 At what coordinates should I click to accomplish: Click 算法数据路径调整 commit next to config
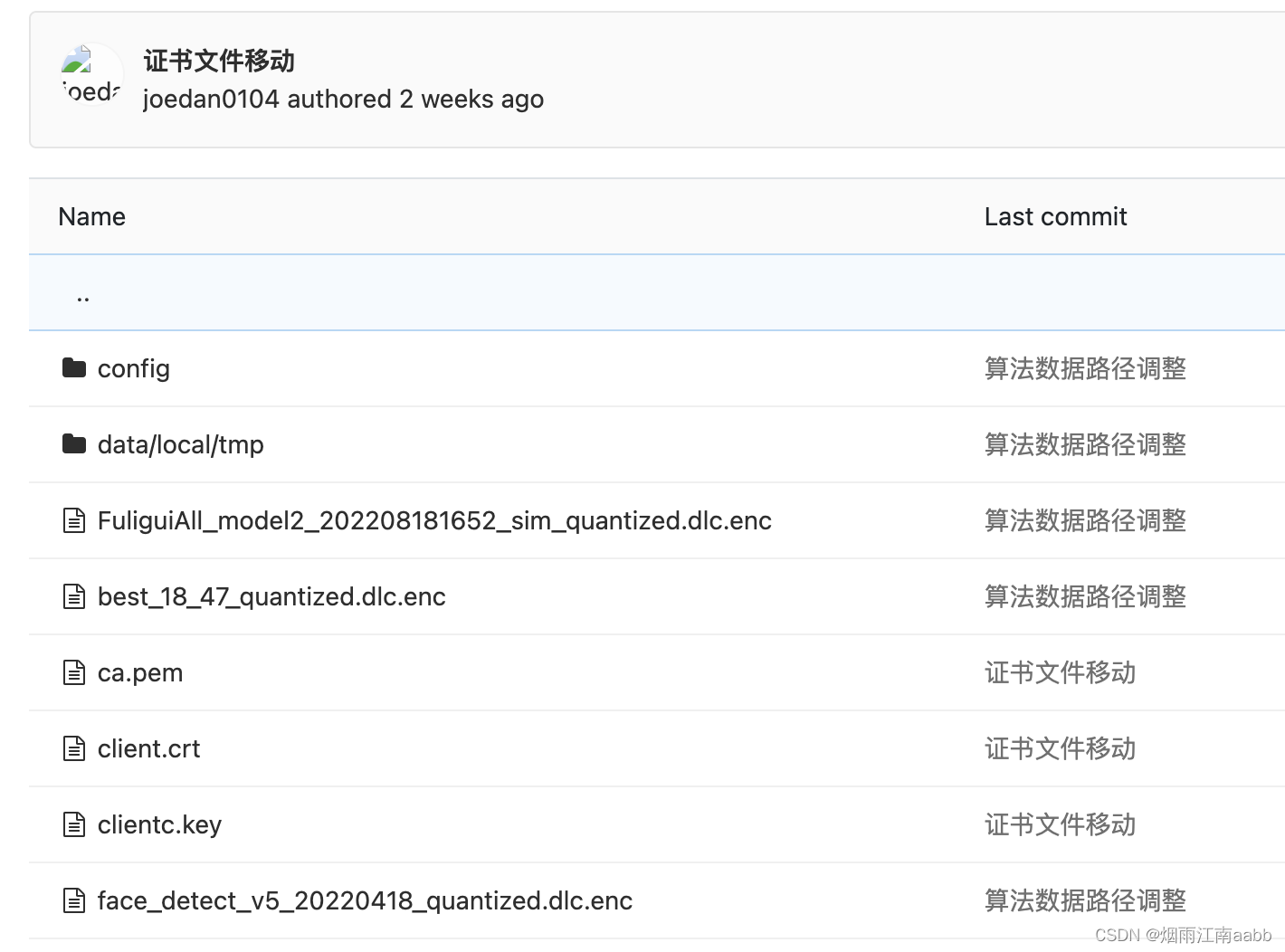pyautogui.click(x=1085, y=368)
